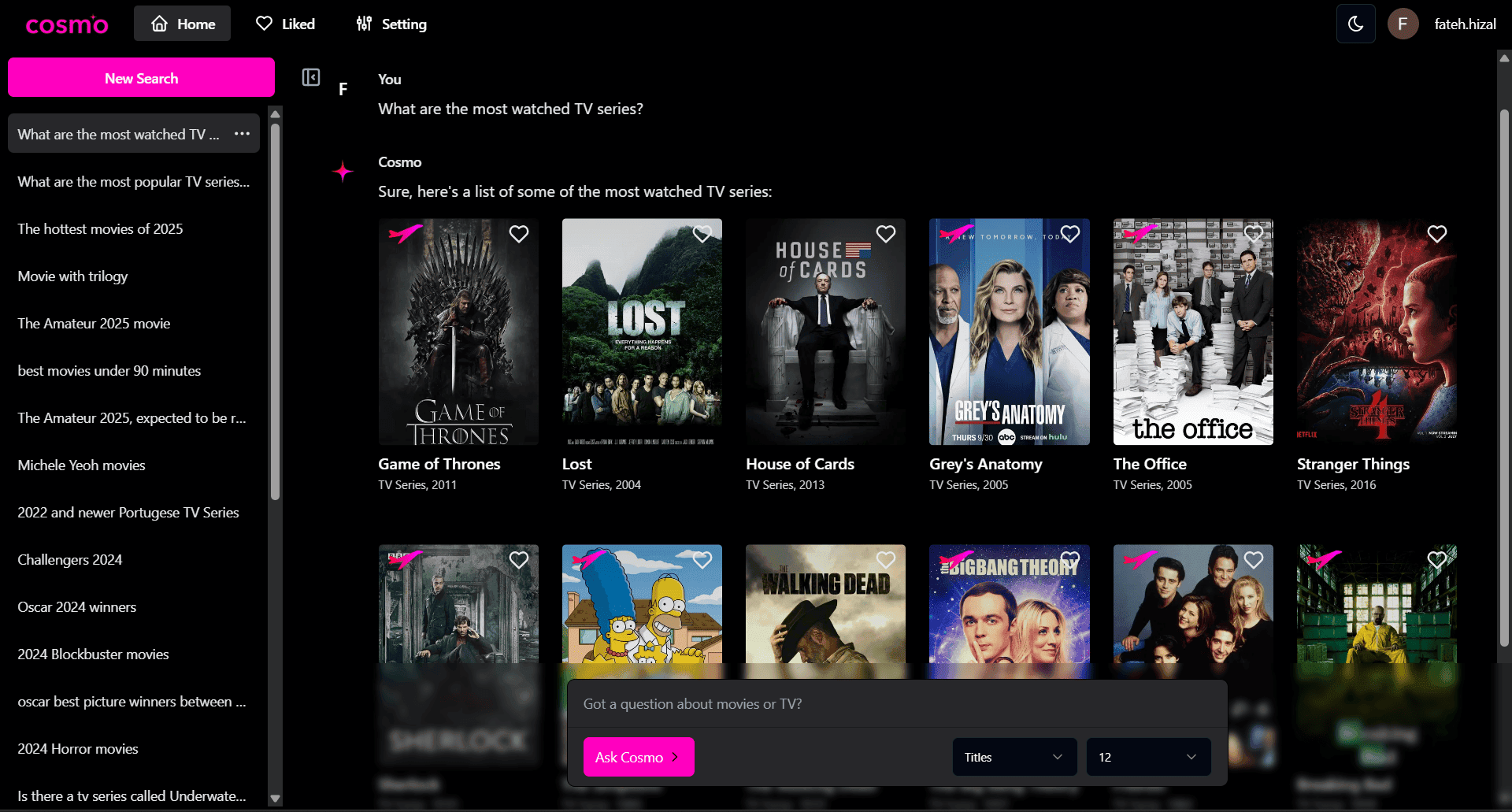Collapse the sidebar panel icon
Viewport: 1512px width, 812px height.
tap(311, 77)
